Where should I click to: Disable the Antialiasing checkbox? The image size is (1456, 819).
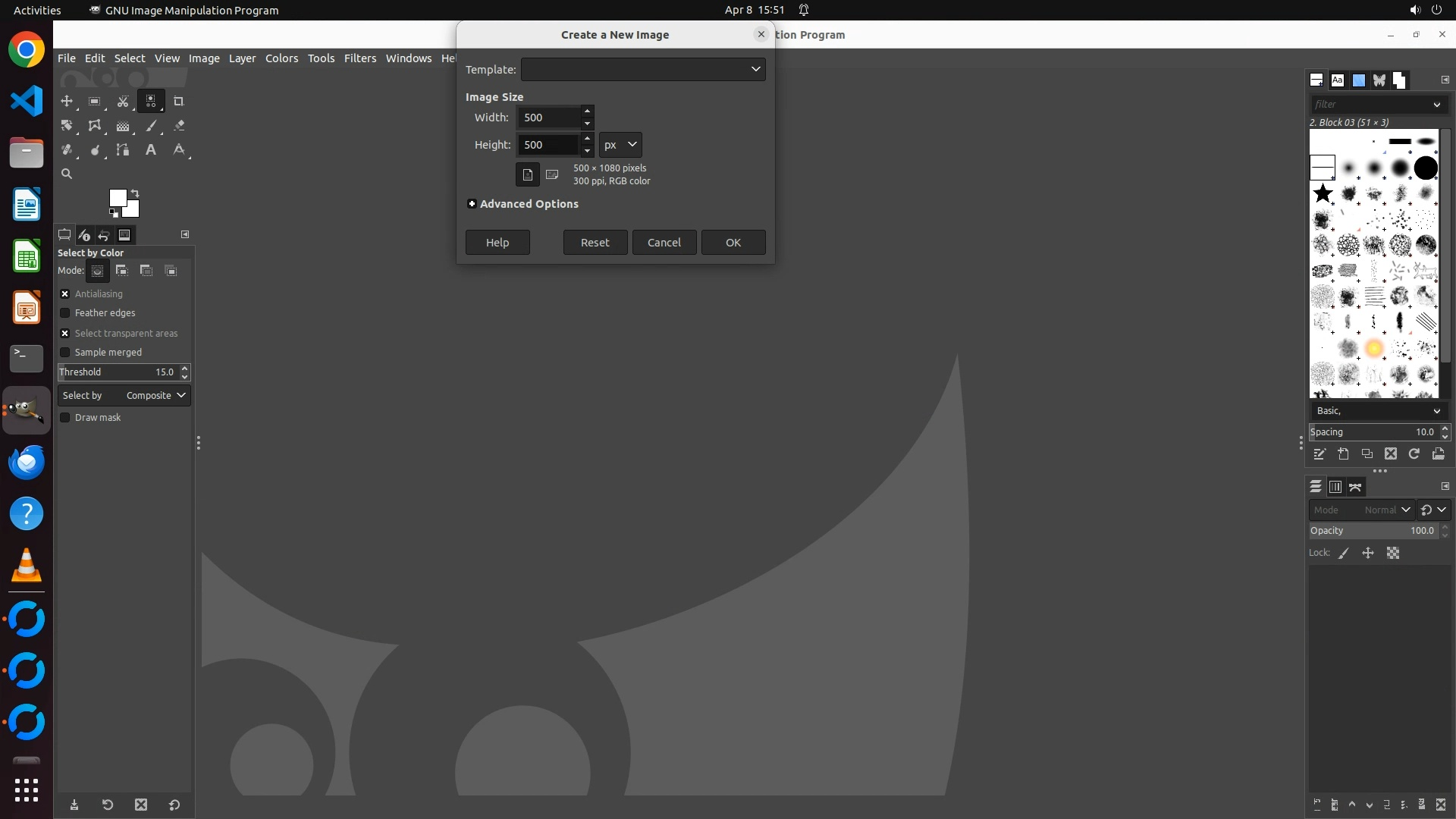[x=65, y=294]
